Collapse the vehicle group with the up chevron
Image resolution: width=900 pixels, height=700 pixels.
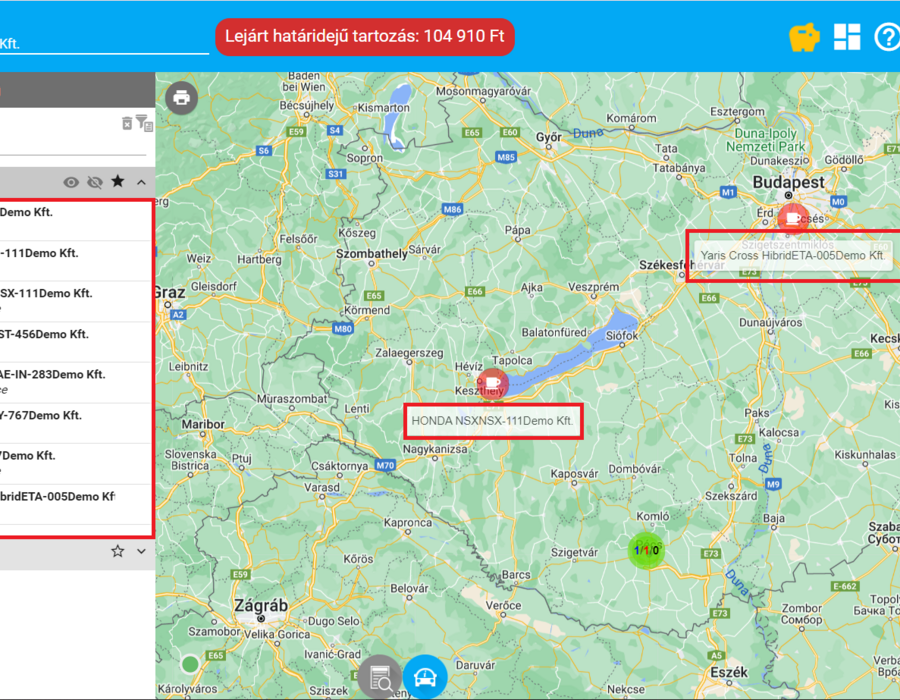141,182
